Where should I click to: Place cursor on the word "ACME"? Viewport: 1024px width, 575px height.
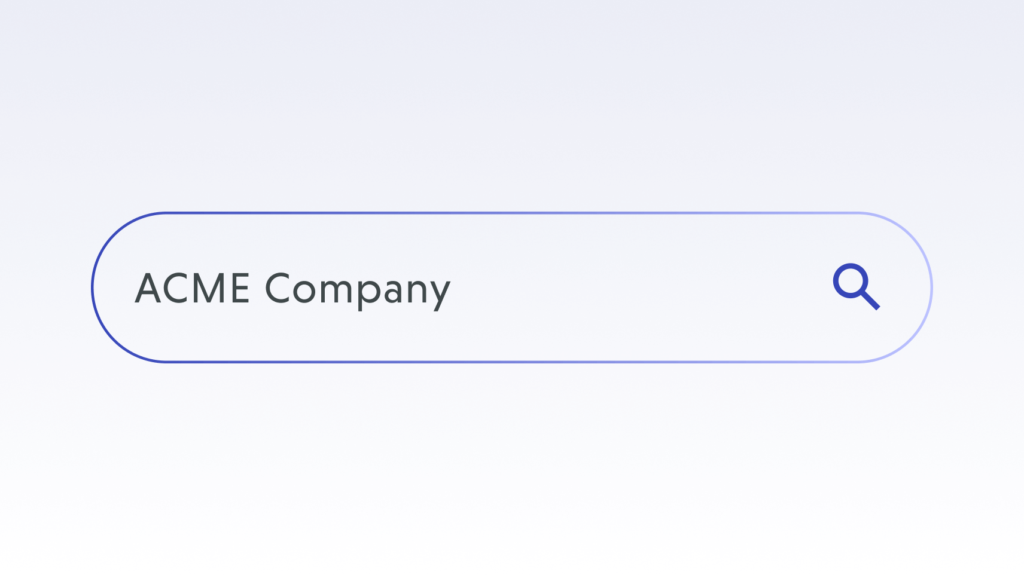194,289
